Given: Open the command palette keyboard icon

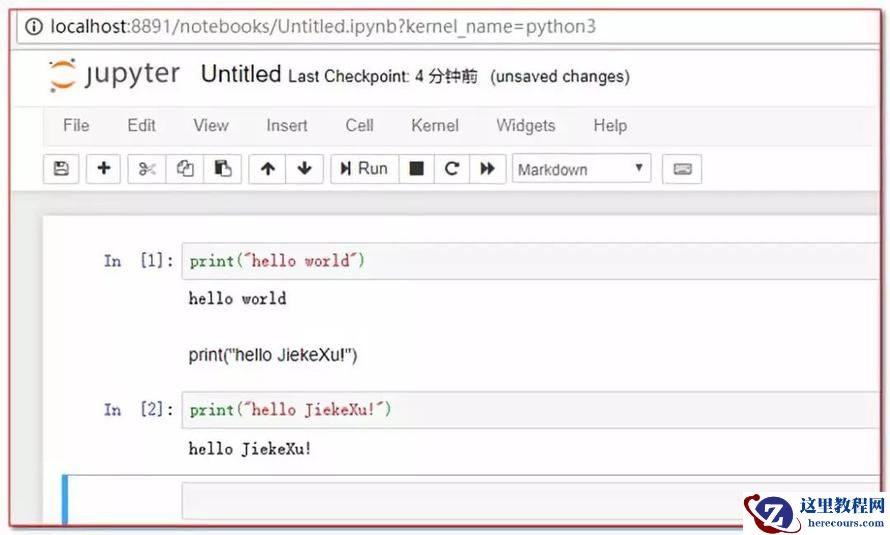Looking at the screenshot, I should point(682,169).
